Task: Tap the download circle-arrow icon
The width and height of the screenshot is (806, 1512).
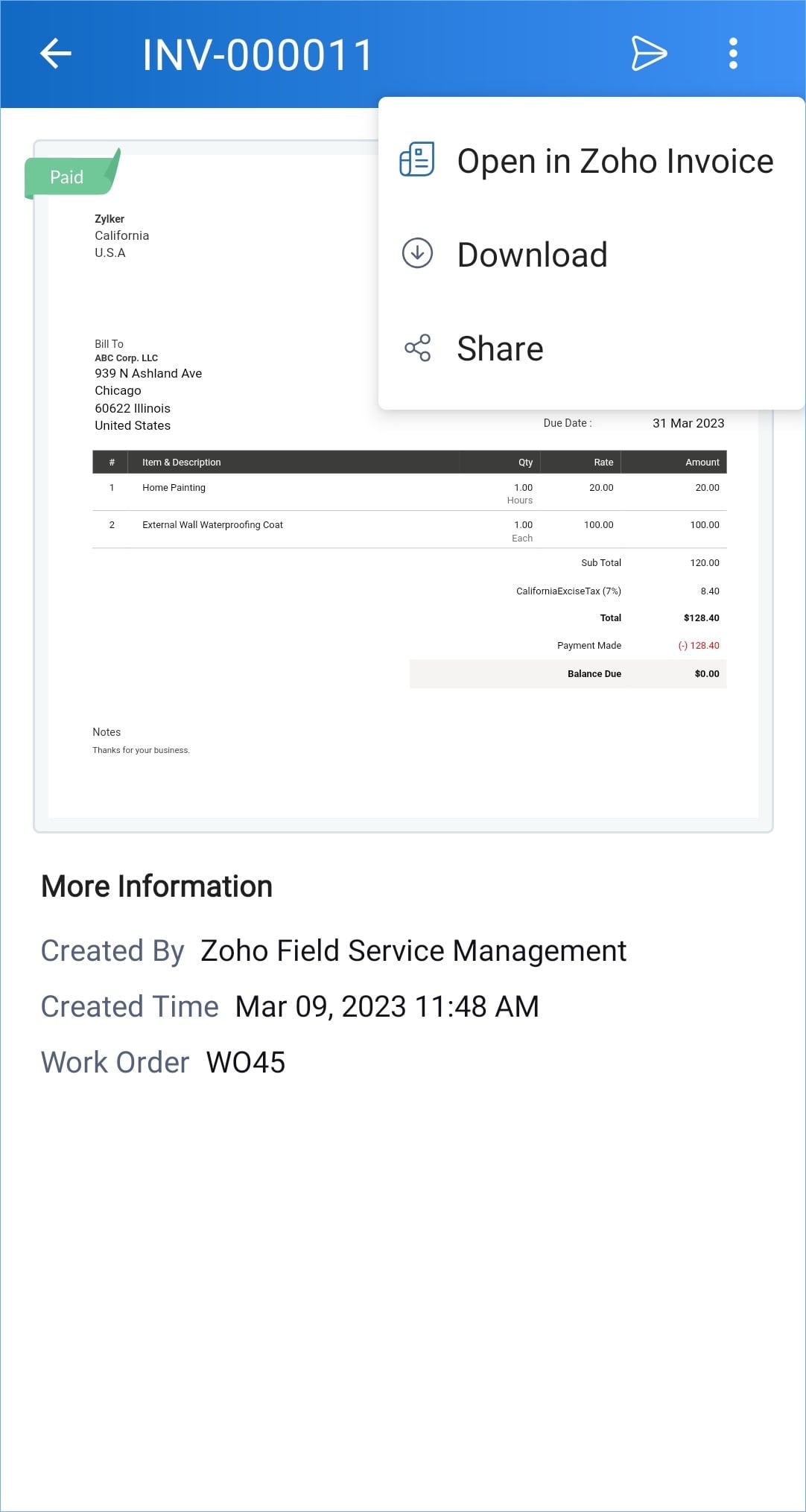Action: [x=417, y=254]
